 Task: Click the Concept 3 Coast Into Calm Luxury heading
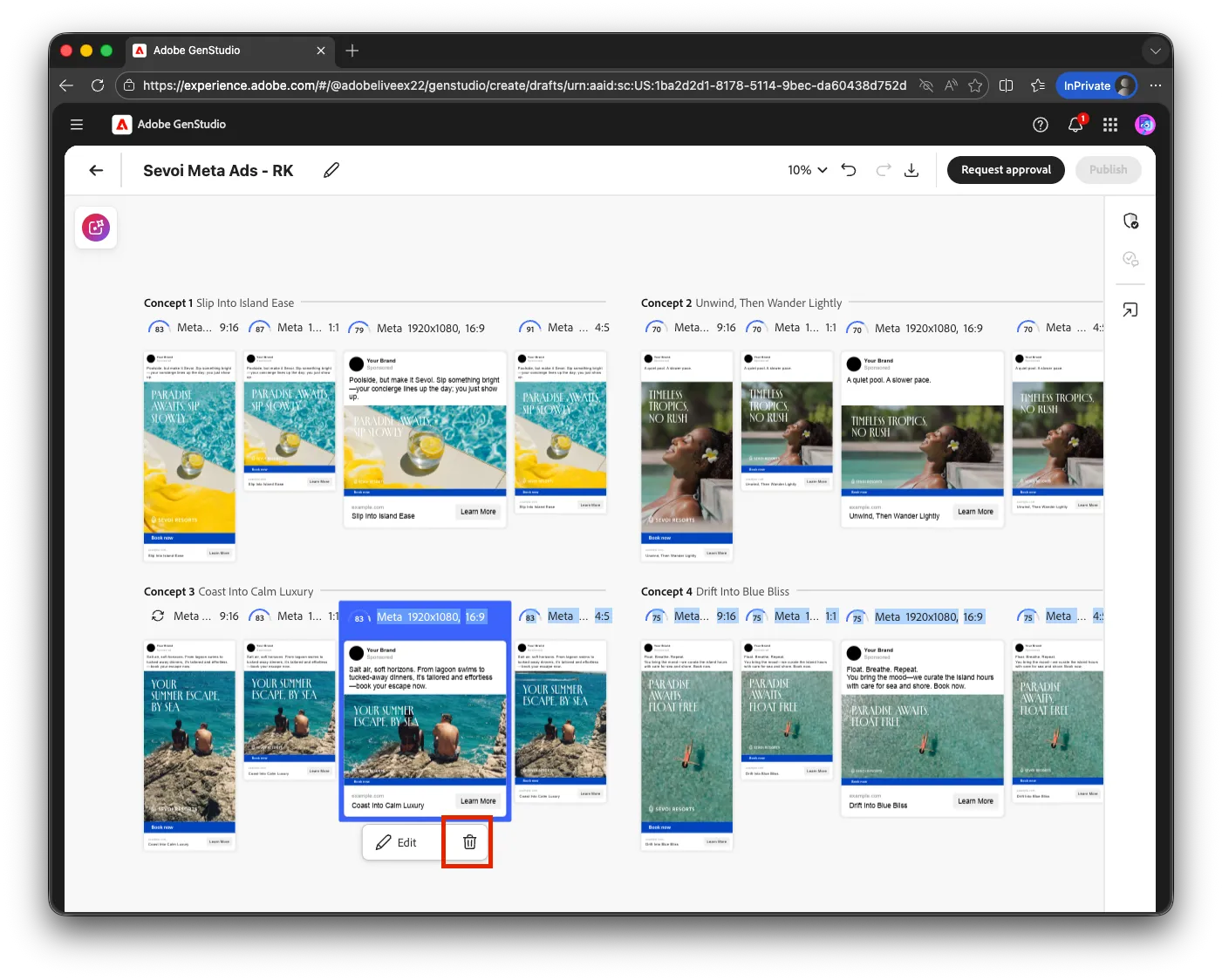[x=229, y=592]
